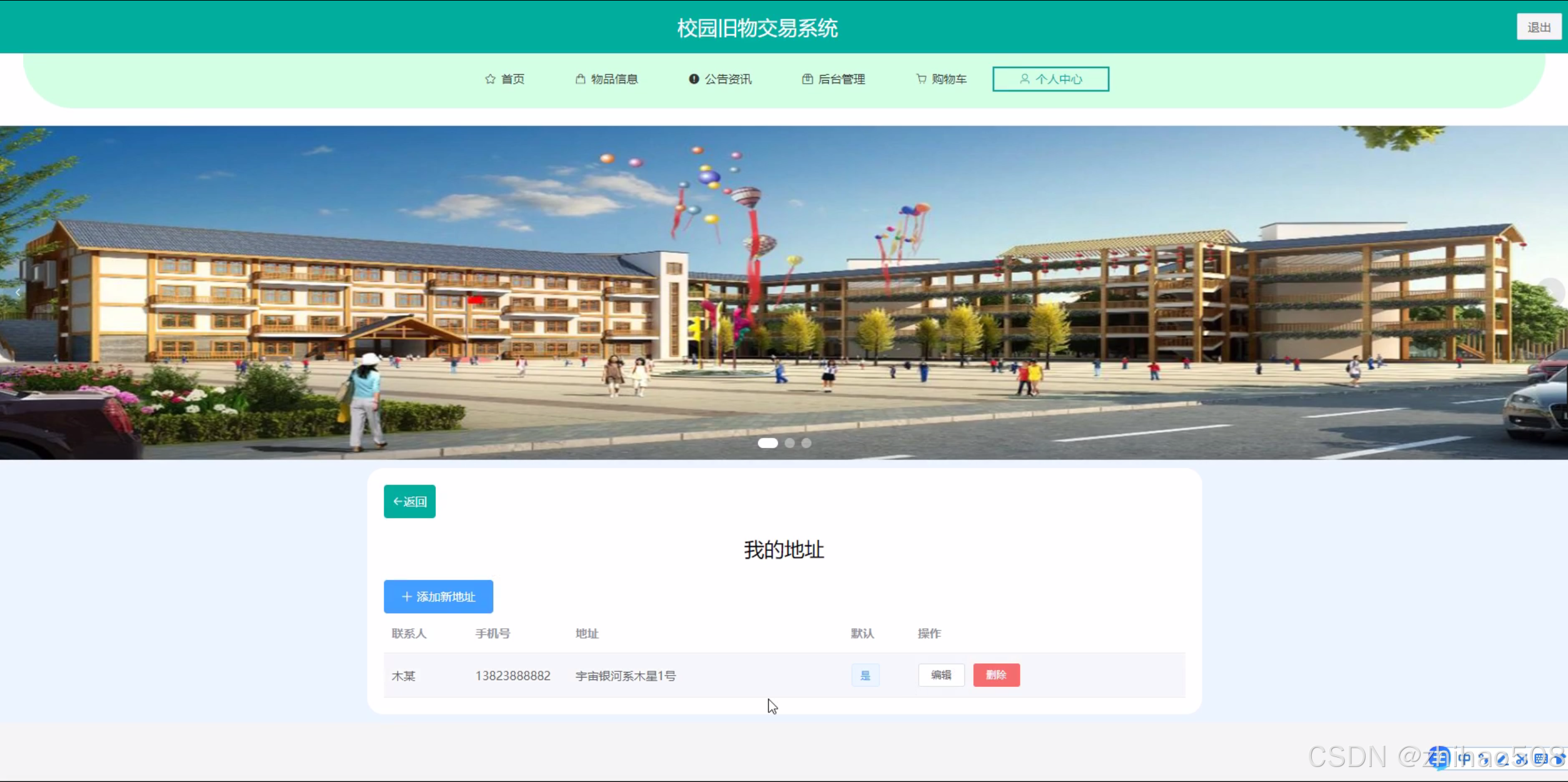
Task: Show previous banner with left arrow
Action: 17,292
